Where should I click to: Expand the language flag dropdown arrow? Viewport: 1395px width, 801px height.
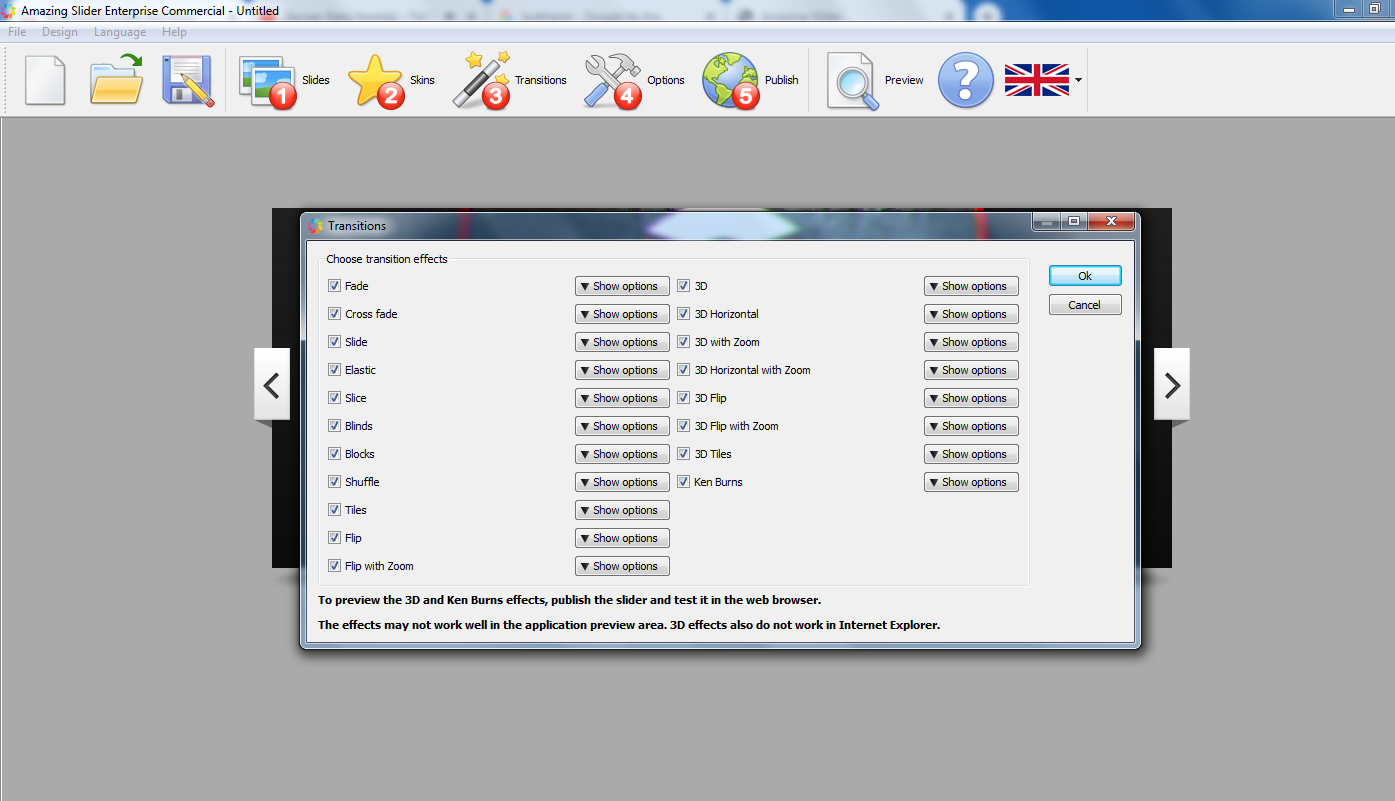[x=1078, y=80]
